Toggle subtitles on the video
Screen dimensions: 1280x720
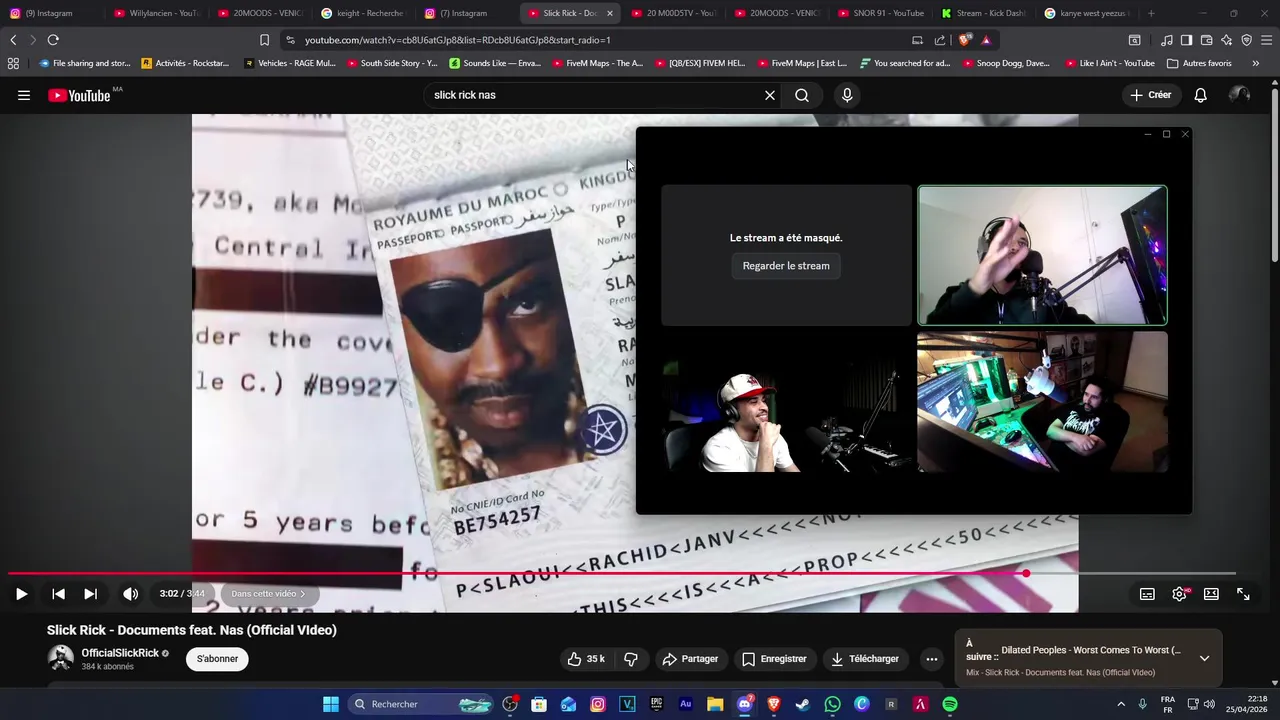[1147, 594]
